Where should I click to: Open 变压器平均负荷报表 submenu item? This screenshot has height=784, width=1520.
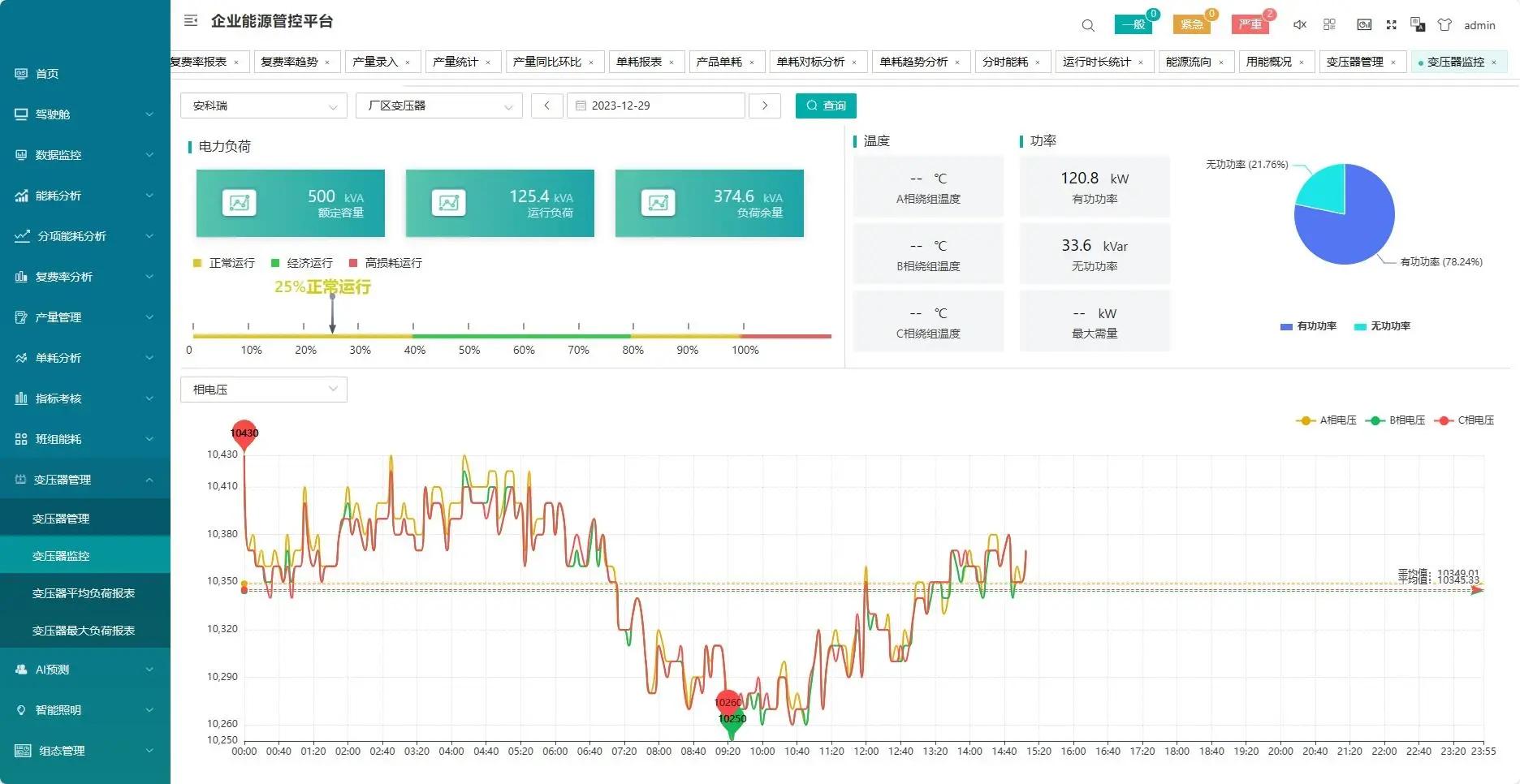click(85, 593)
